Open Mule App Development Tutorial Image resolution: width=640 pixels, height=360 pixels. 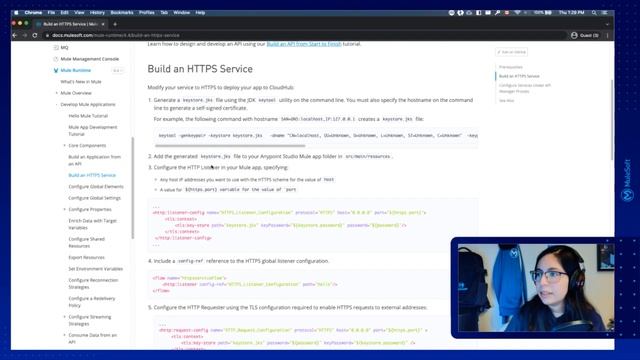coord(93,131)
